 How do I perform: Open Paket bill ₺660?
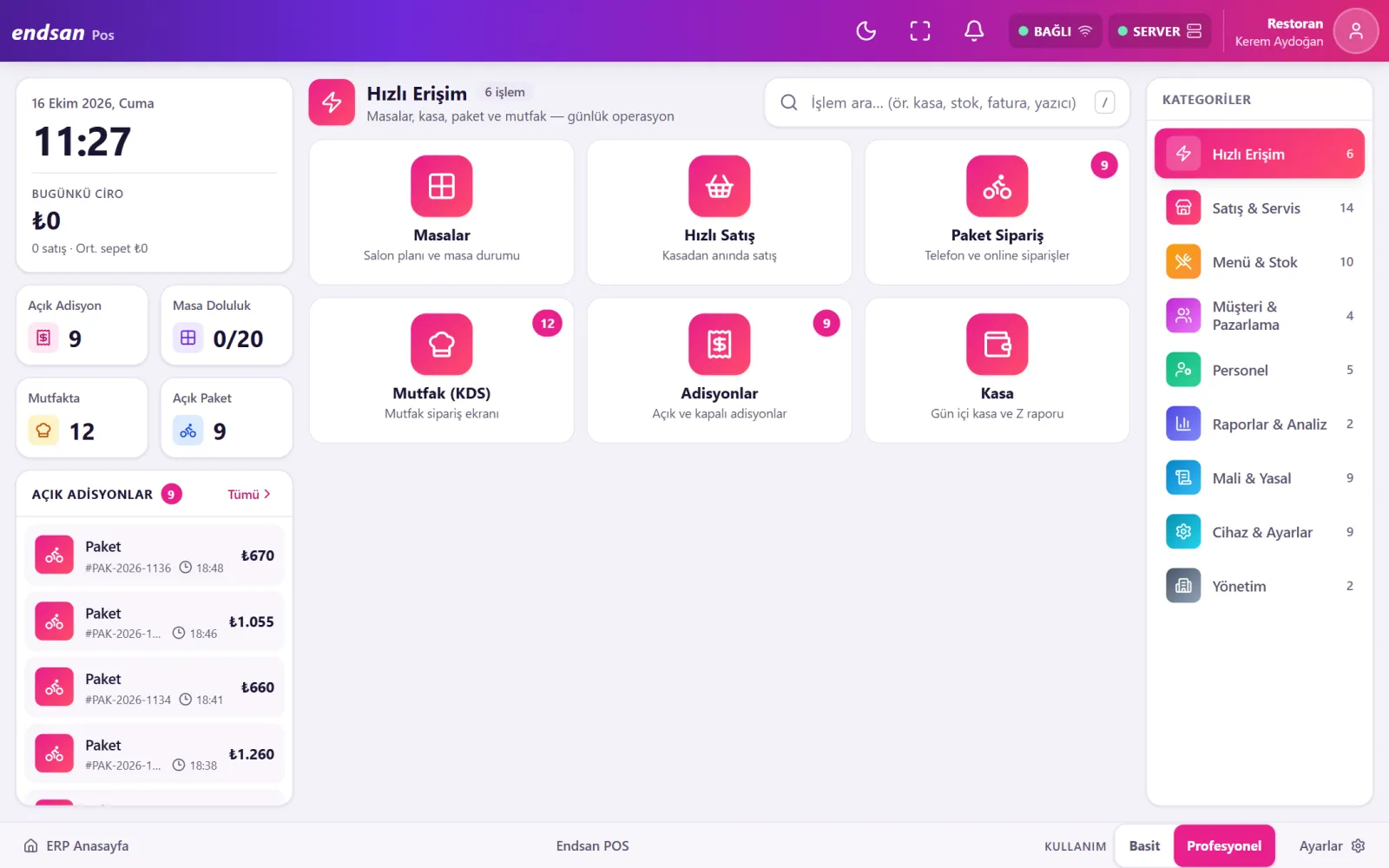click(x=155, y=687)
